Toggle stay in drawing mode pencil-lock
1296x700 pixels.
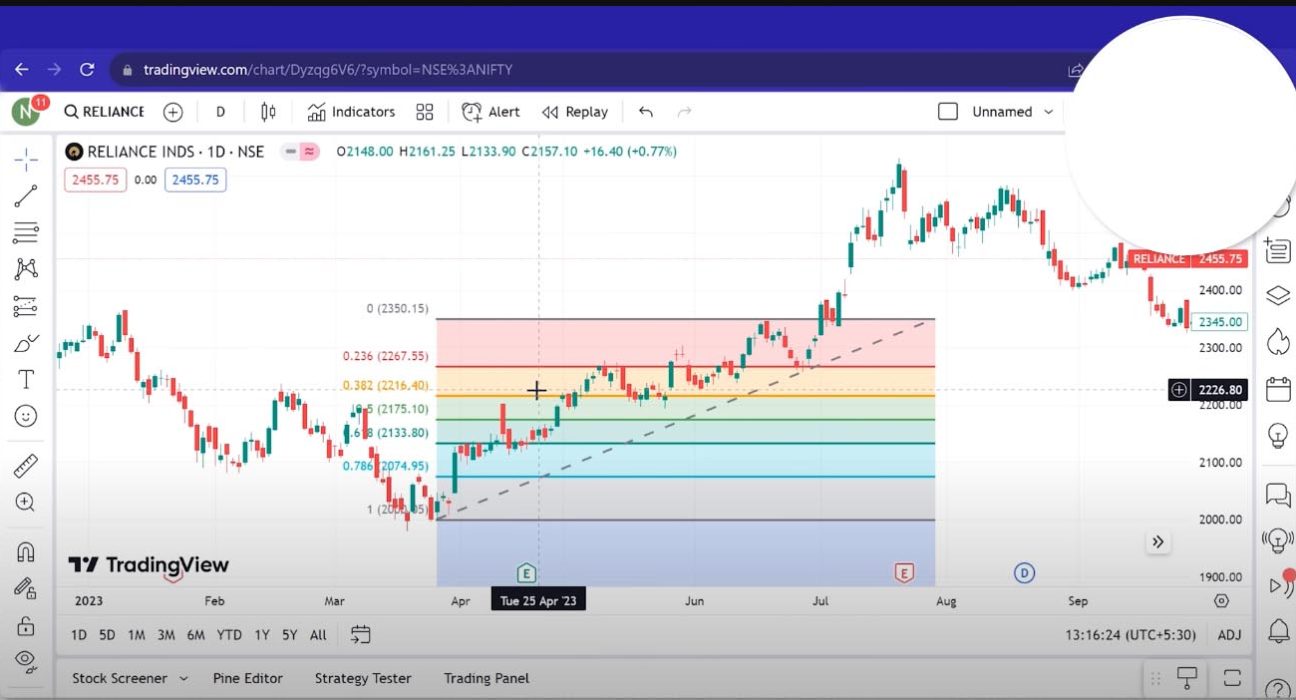26,588
